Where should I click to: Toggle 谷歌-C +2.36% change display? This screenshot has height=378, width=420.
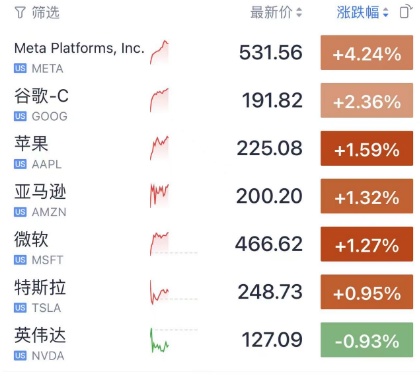pos(367,100)
